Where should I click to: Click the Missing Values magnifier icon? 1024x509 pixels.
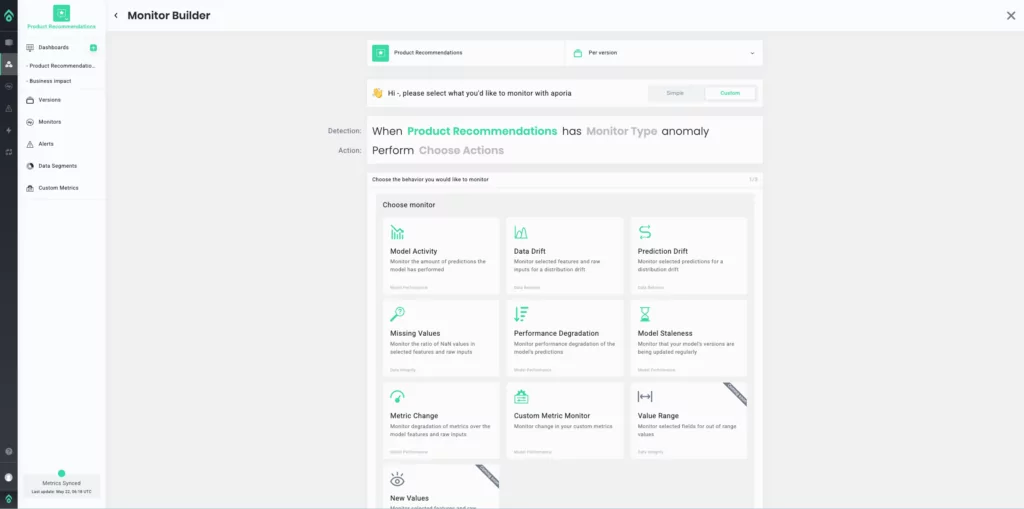tap(397, 314)
